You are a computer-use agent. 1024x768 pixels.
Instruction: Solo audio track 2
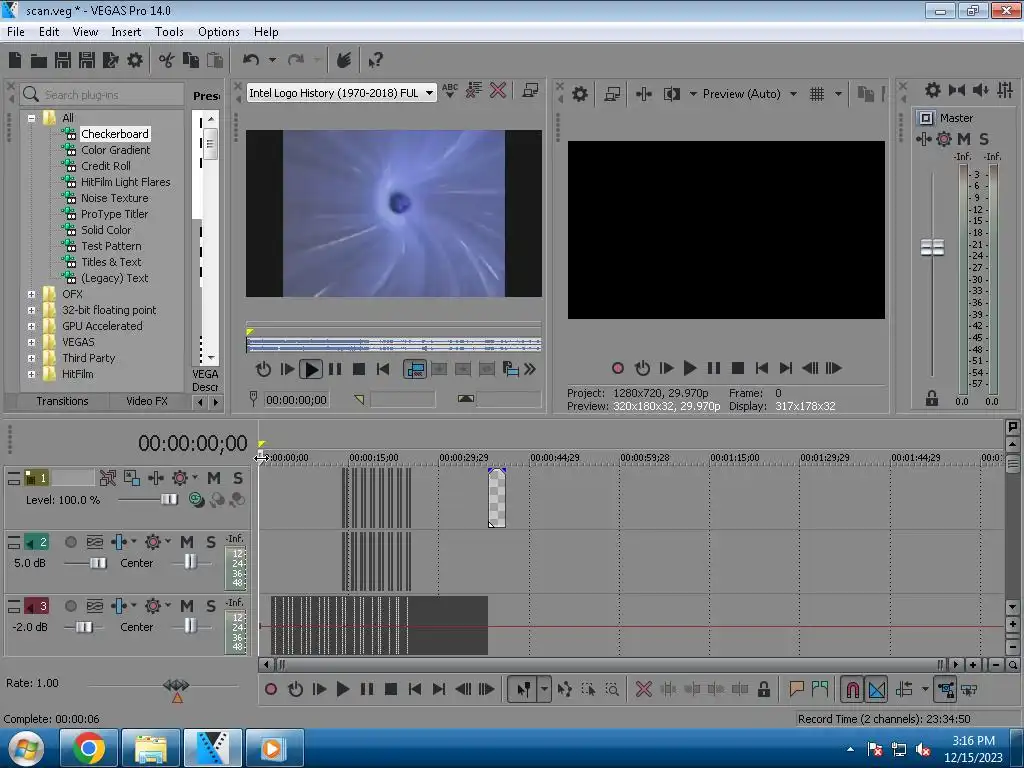[211, 542]
